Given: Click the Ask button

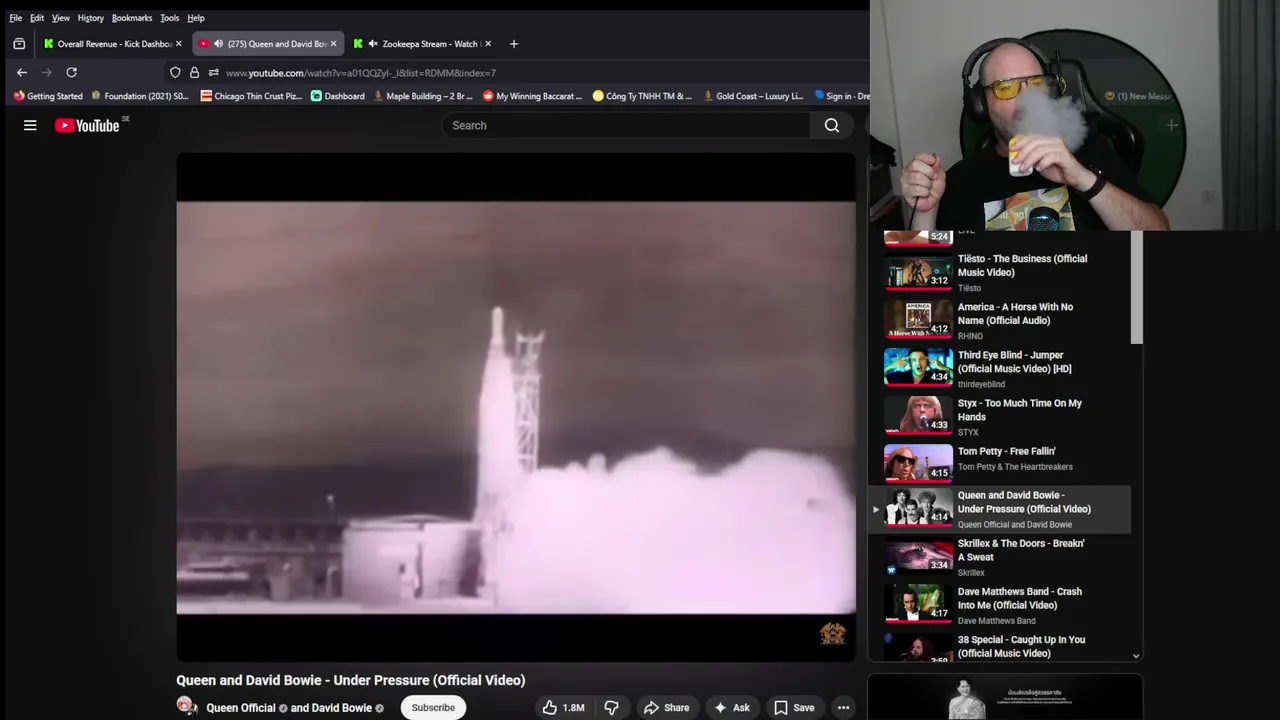Looking at the screenshot, I should pyautogui.click(x=731, y=707).
